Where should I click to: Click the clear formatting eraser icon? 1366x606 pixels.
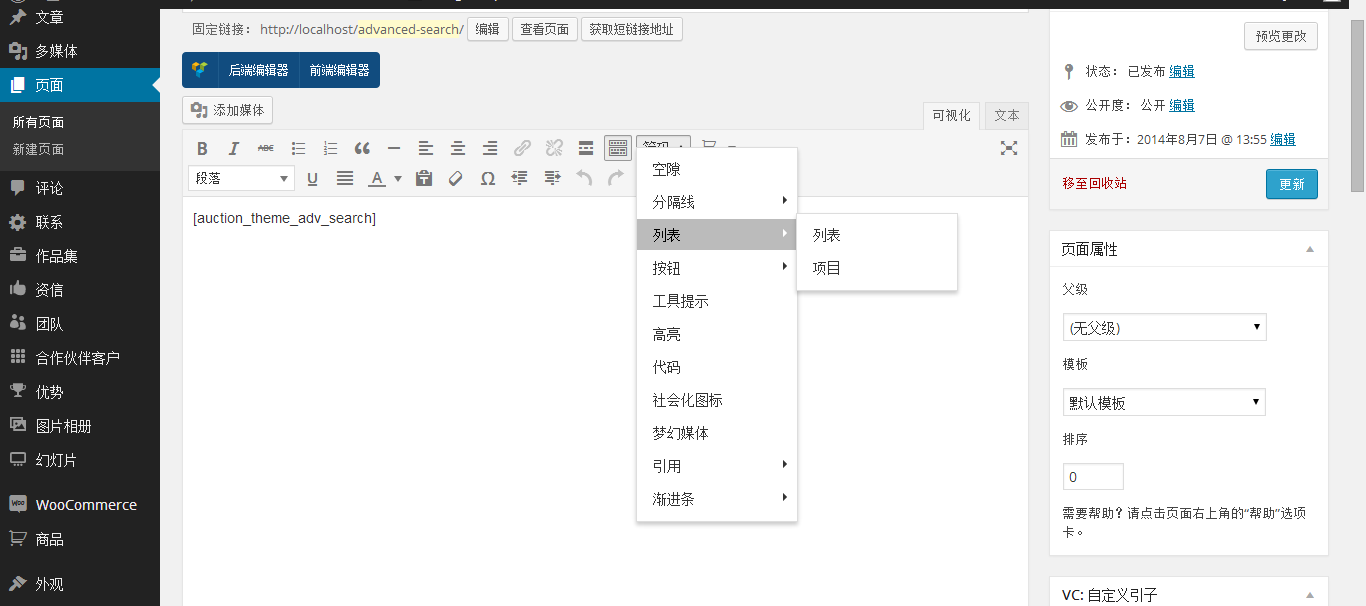point(456,179)
